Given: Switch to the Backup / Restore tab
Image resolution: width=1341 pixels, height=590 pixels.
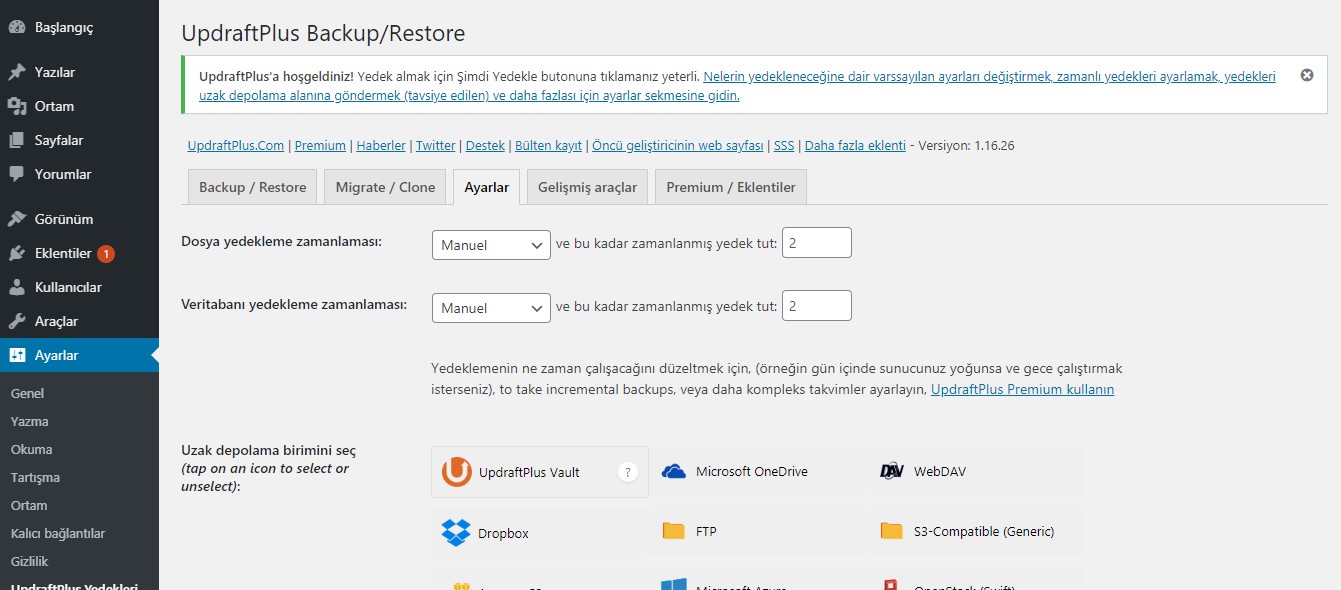Looking at the screenshot, I should [253, 187].
